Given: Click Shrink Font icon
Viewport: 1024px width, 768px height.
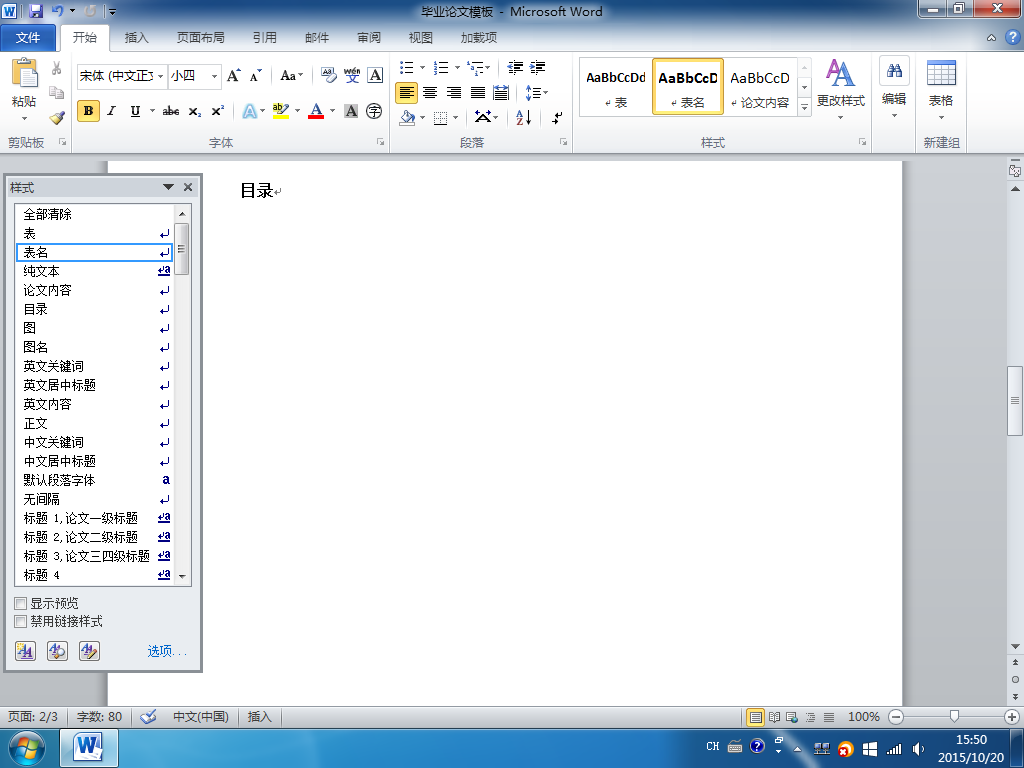Looking at the screenshot, I should point(255,76).
